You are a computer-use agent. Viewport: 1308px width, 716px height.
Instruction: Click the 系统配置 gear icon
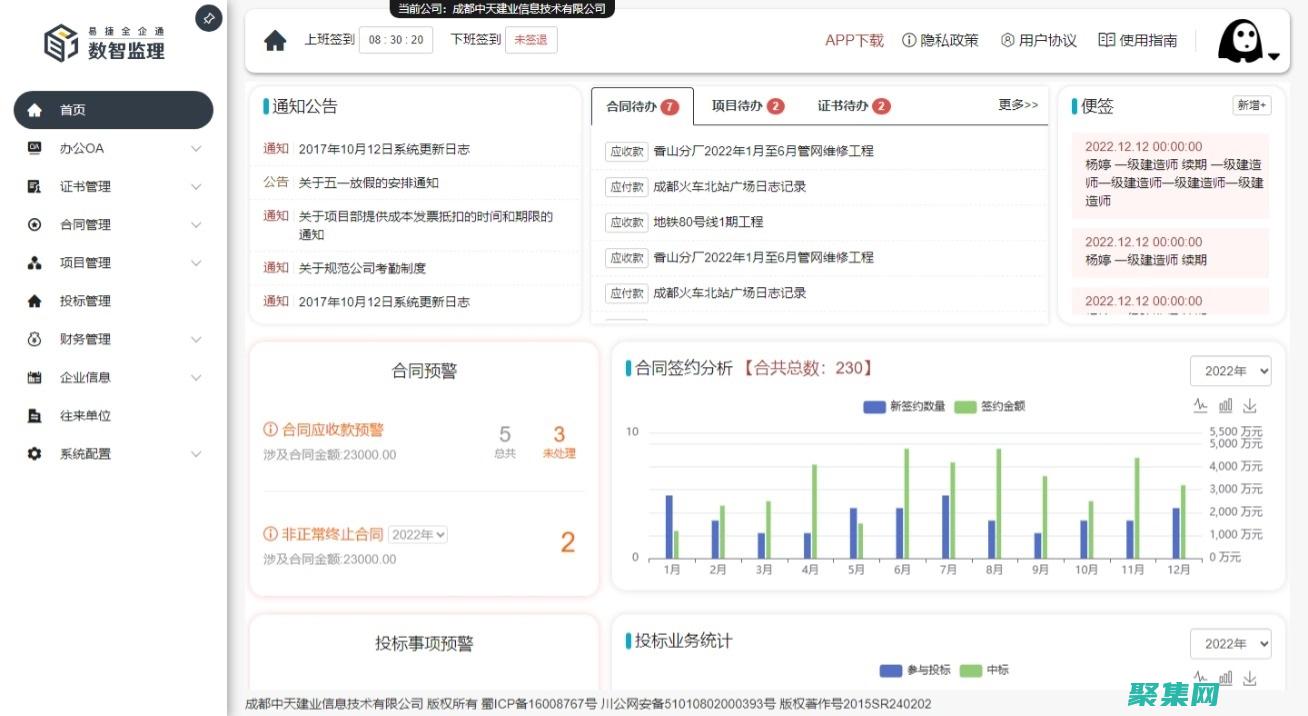[x=35, y=454]
